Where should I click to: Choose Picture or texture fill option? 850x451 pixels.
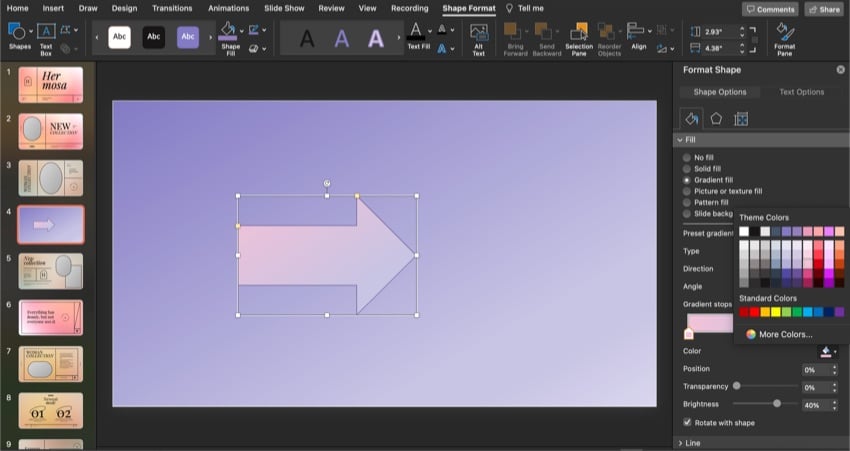point(686,191)
